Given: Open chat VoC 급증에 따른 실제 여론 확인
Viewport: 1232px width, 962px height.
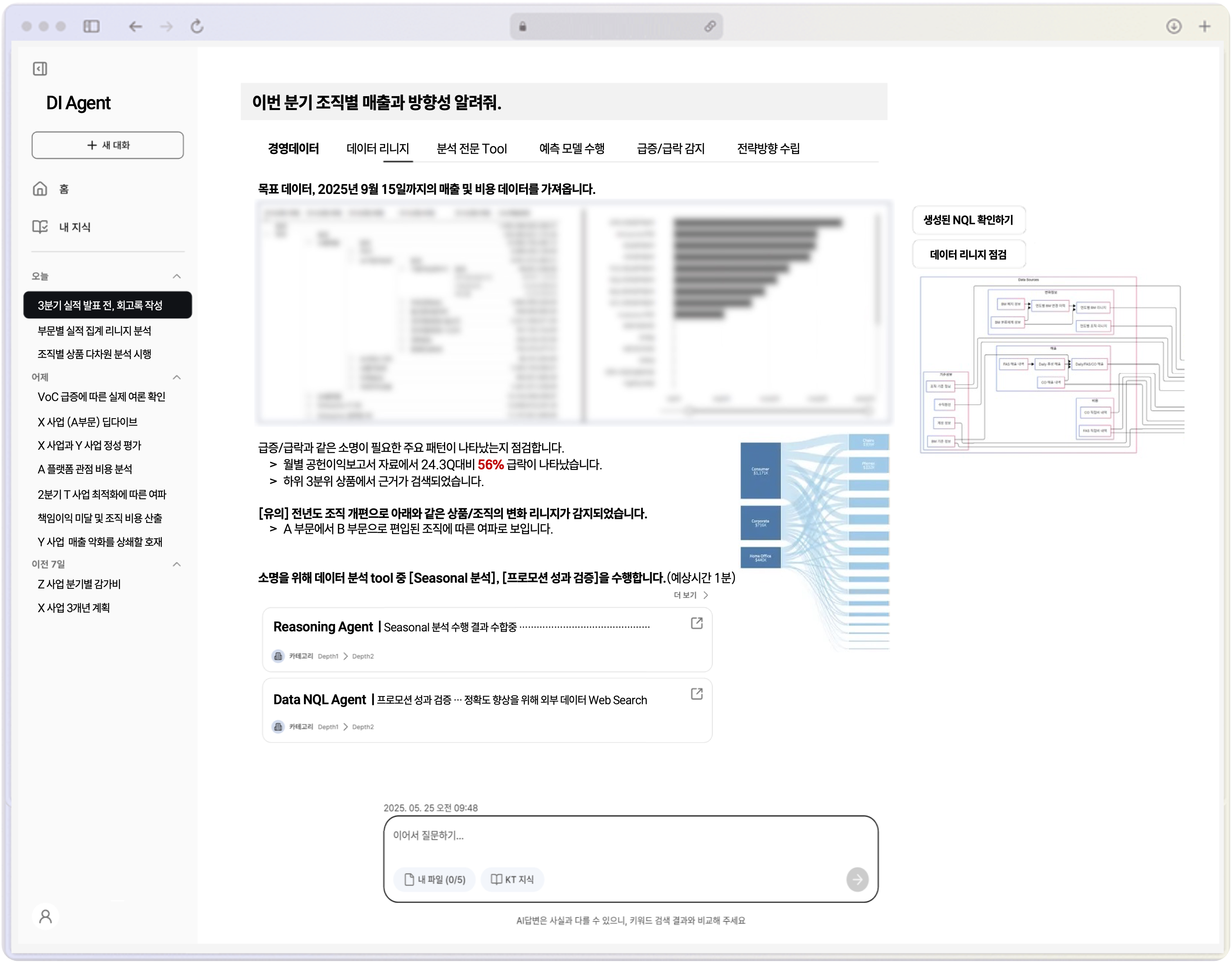Looking at the screenshot, I should [101, 397].
